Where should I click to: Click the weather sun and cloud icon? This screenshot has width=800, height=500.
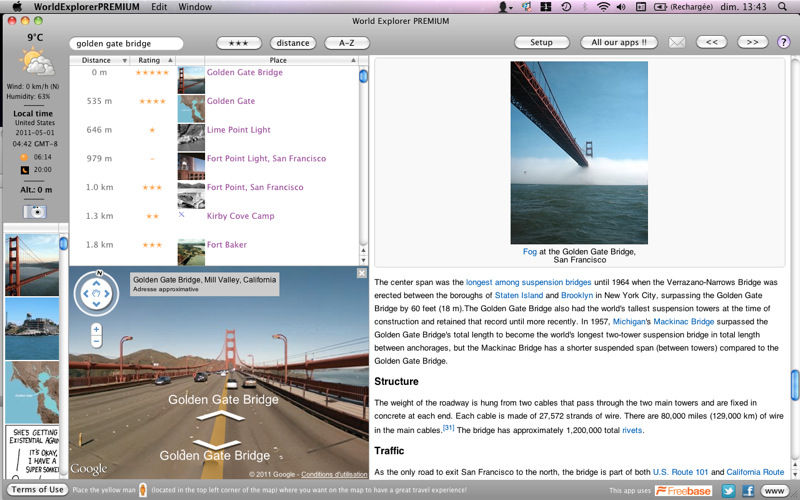point(37,62)
